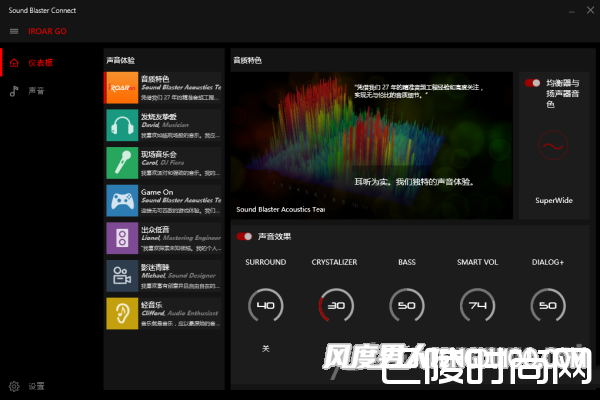Adjust the SMART VOL dial showing 74
The width and height of the screenshot is (600, 400).
(477, 305)
